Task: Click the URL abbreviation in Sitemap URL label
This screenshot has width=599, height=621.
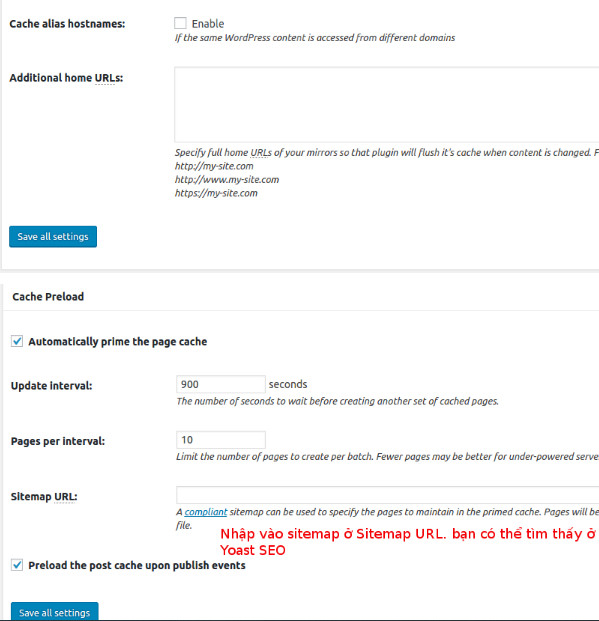Action: coord(64,497)
